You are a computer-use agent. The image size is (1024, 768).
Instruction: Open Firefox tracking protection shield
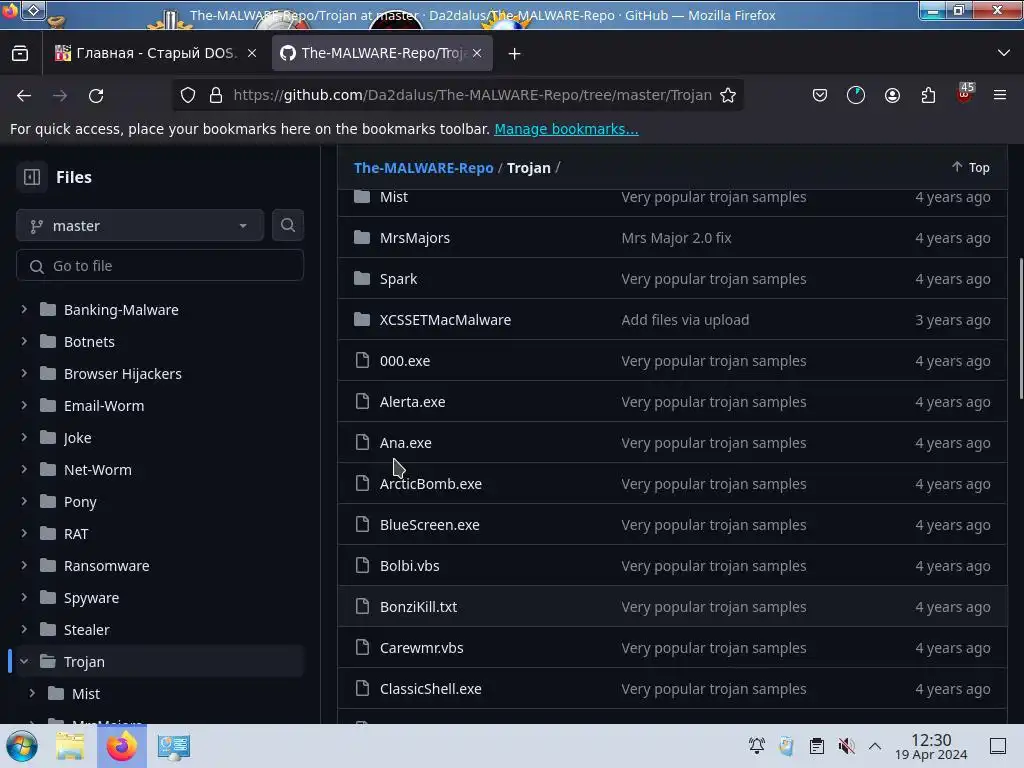tap(188, 95)
